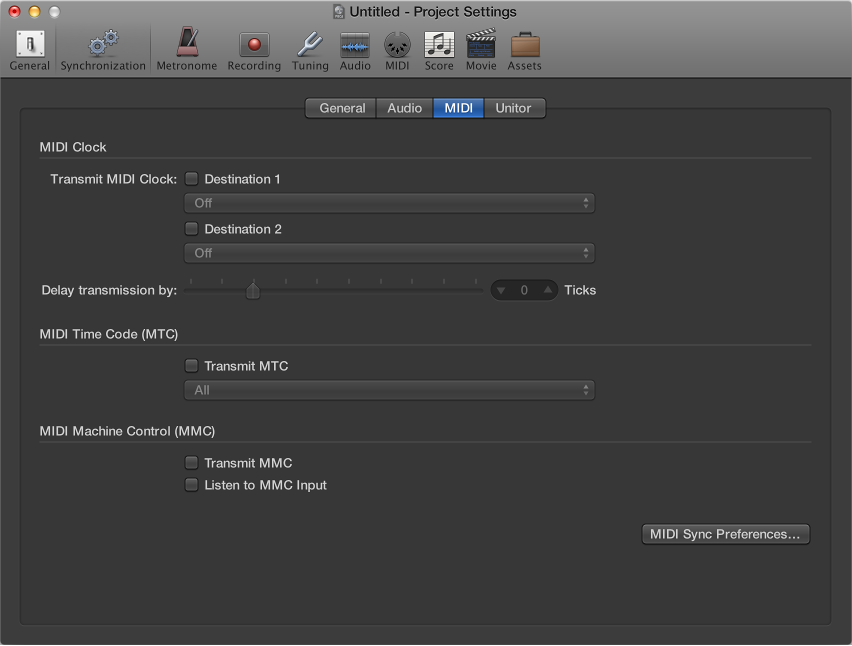
Task: Check the Transmit MTC checkbox
Action: click(191, 366)
